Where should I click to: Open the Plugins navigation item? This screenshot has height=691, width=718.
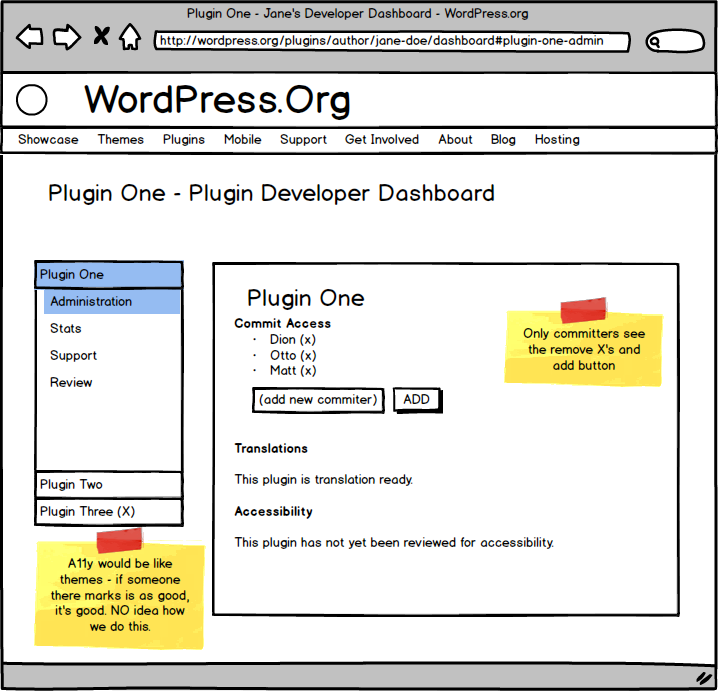[x=184, y=140]
